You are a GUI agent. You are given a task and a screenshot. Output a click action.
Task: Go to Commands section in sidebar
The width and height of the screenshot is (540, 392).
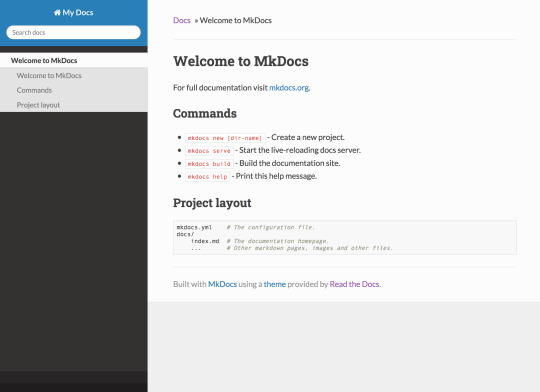[x=74, y=90]
